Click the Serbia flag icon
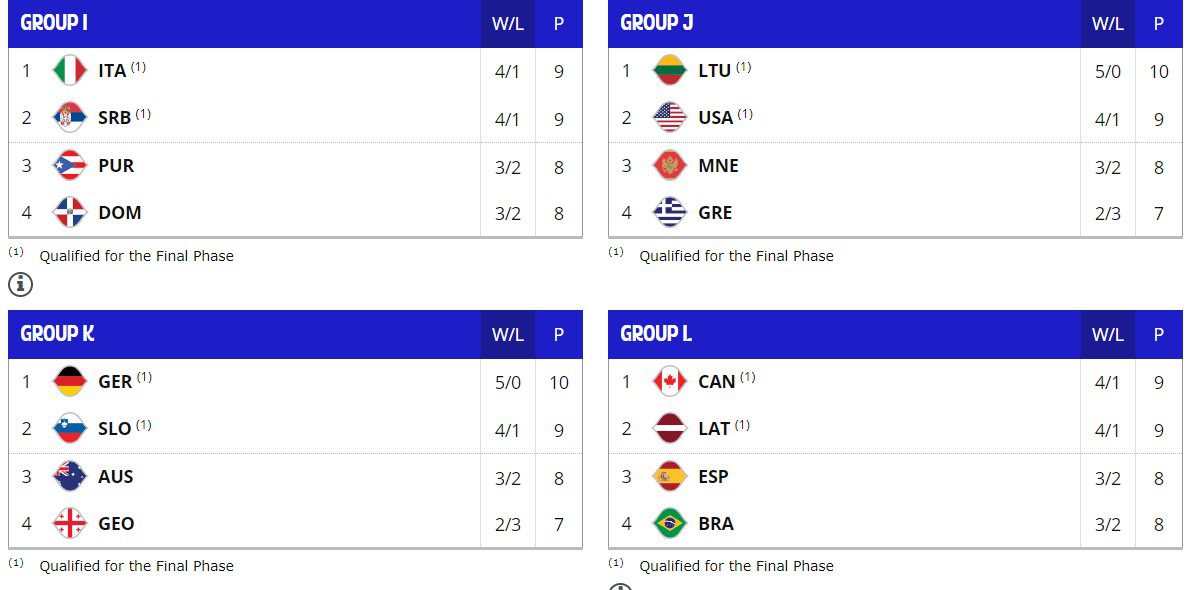Viewport: 1186px width, 590px height. pyautogui.click(x=69, y=118)
